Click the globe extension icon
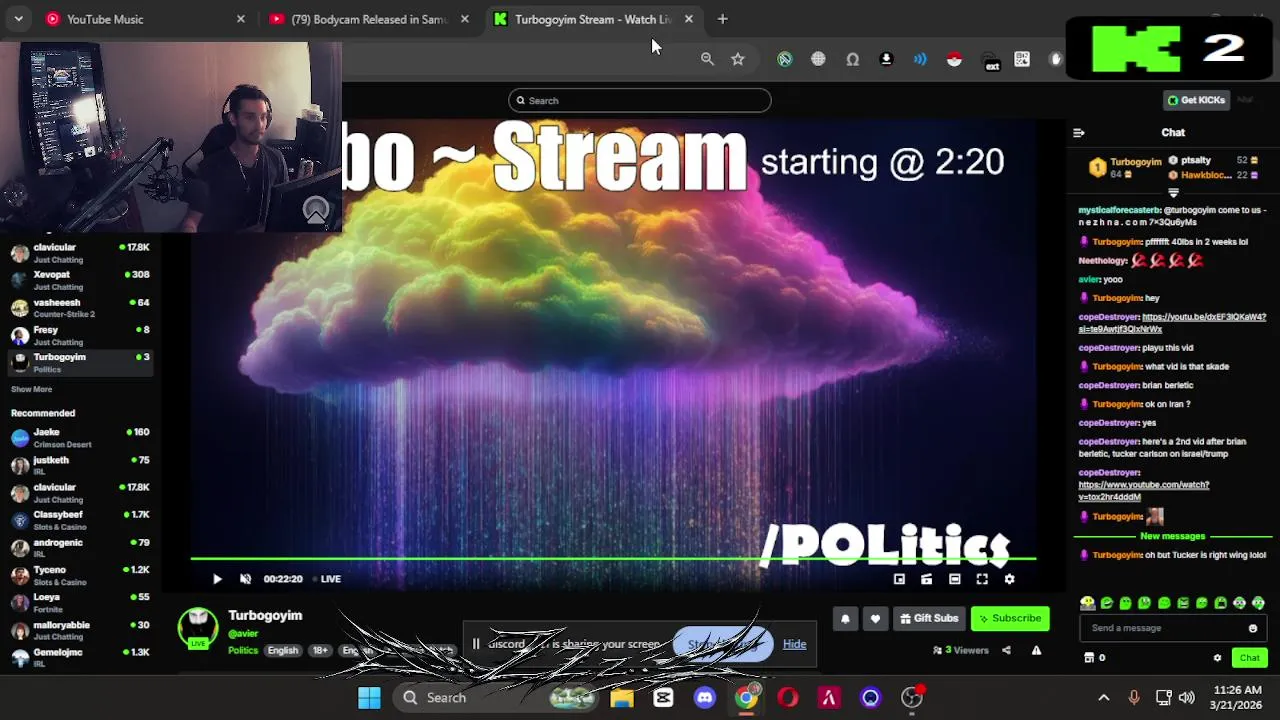The height and width of the screenshot is (720, 1280). click(818, 59)
